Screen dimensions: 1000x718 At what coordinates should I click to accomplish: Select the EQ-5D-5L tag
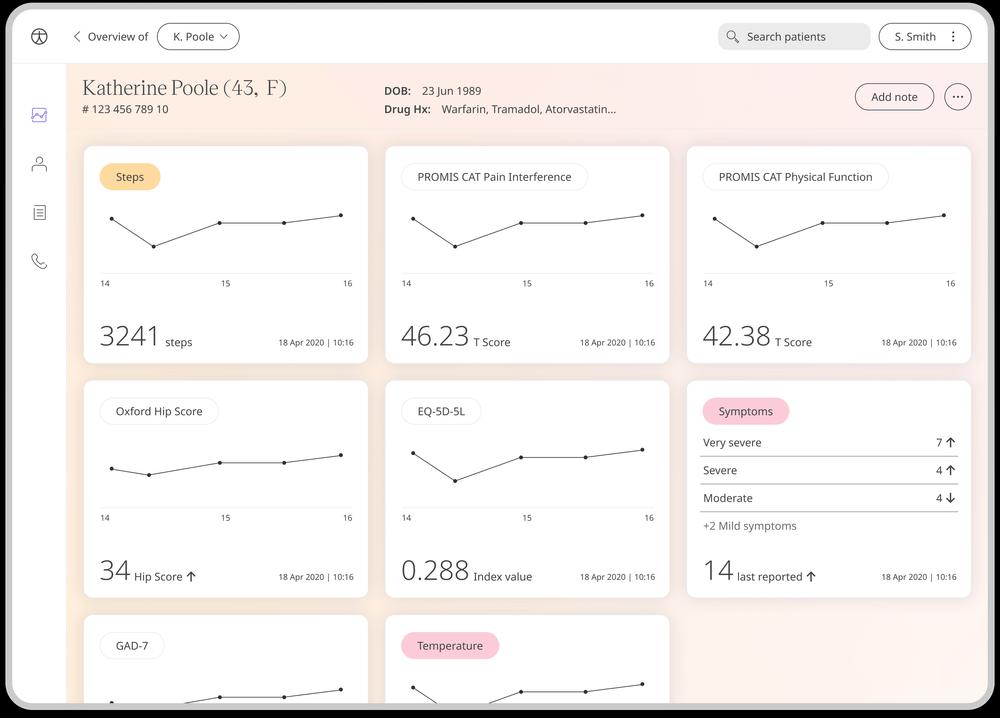[x=441, y=411]
